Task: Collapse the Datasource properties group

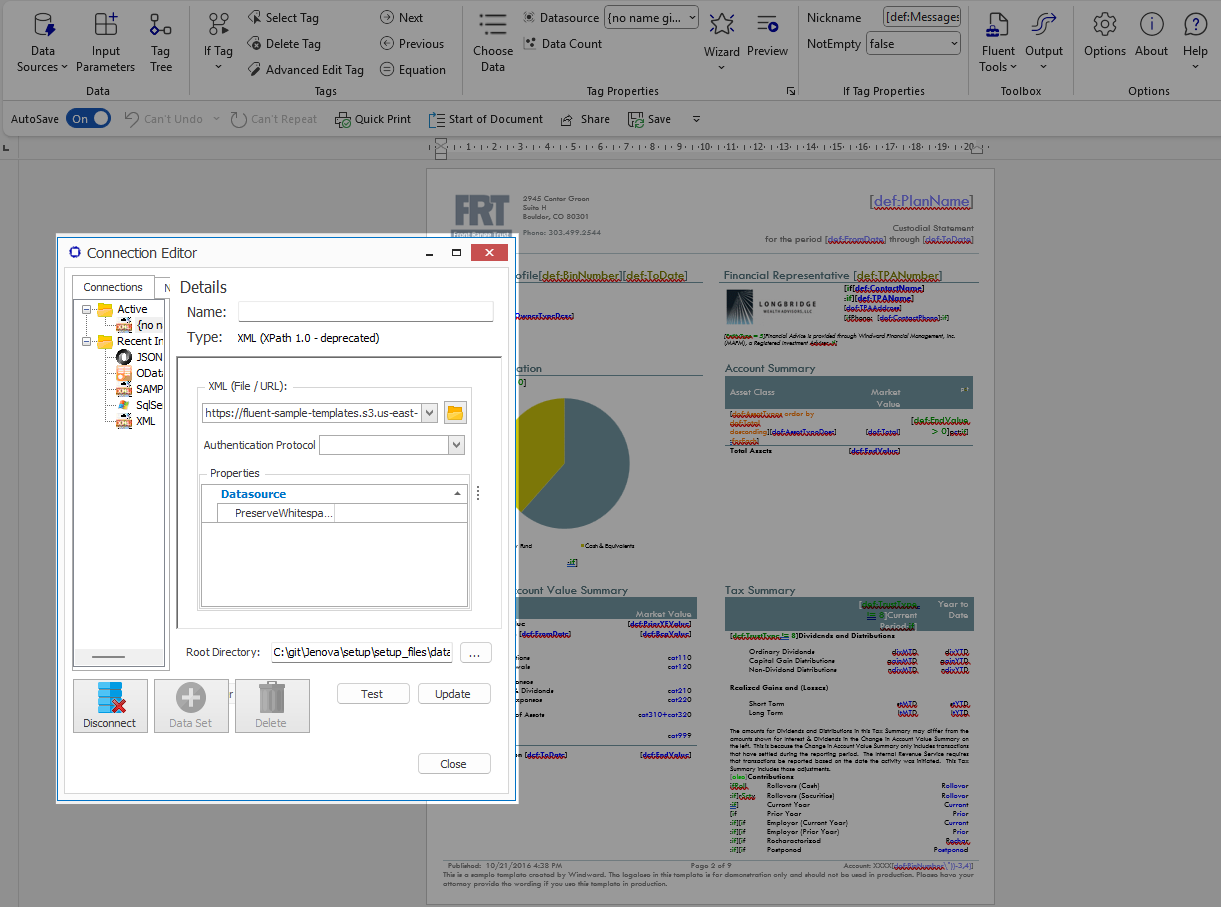Action: pyautogui.click(x=458, y=494)
